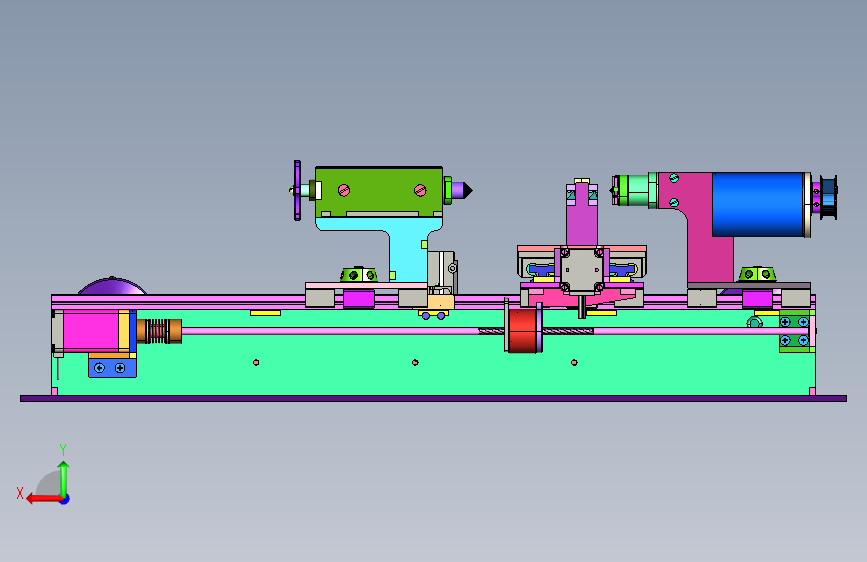This screenshot has width=867, height=562.
Task: Select the magenta stepper motor at left end
Action: click(x=91, y=331)
